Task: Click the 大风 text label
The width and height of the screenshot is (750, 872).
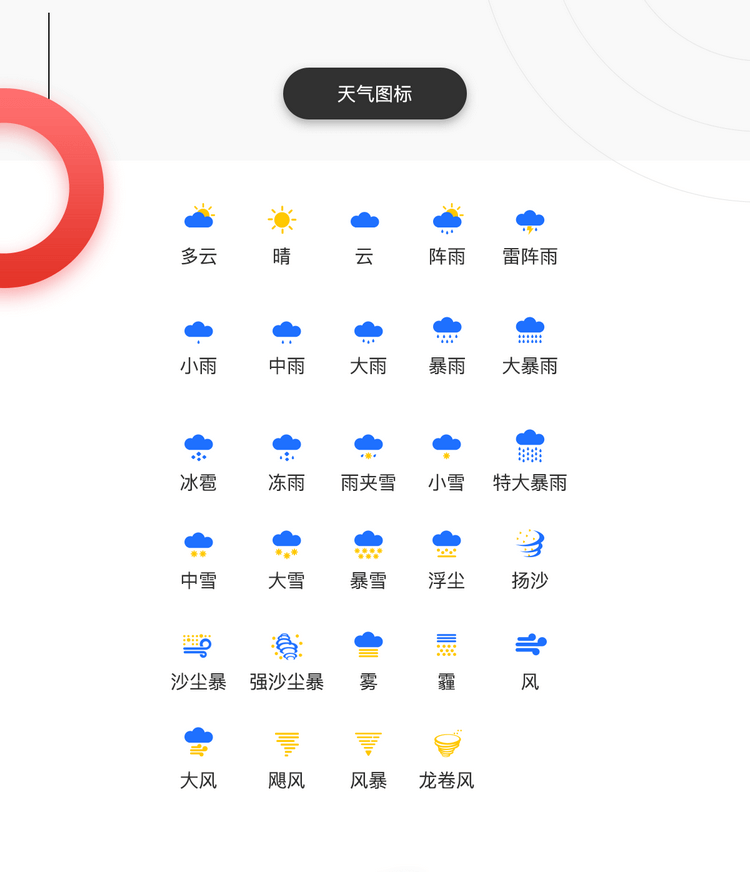Action: point(198,780)
